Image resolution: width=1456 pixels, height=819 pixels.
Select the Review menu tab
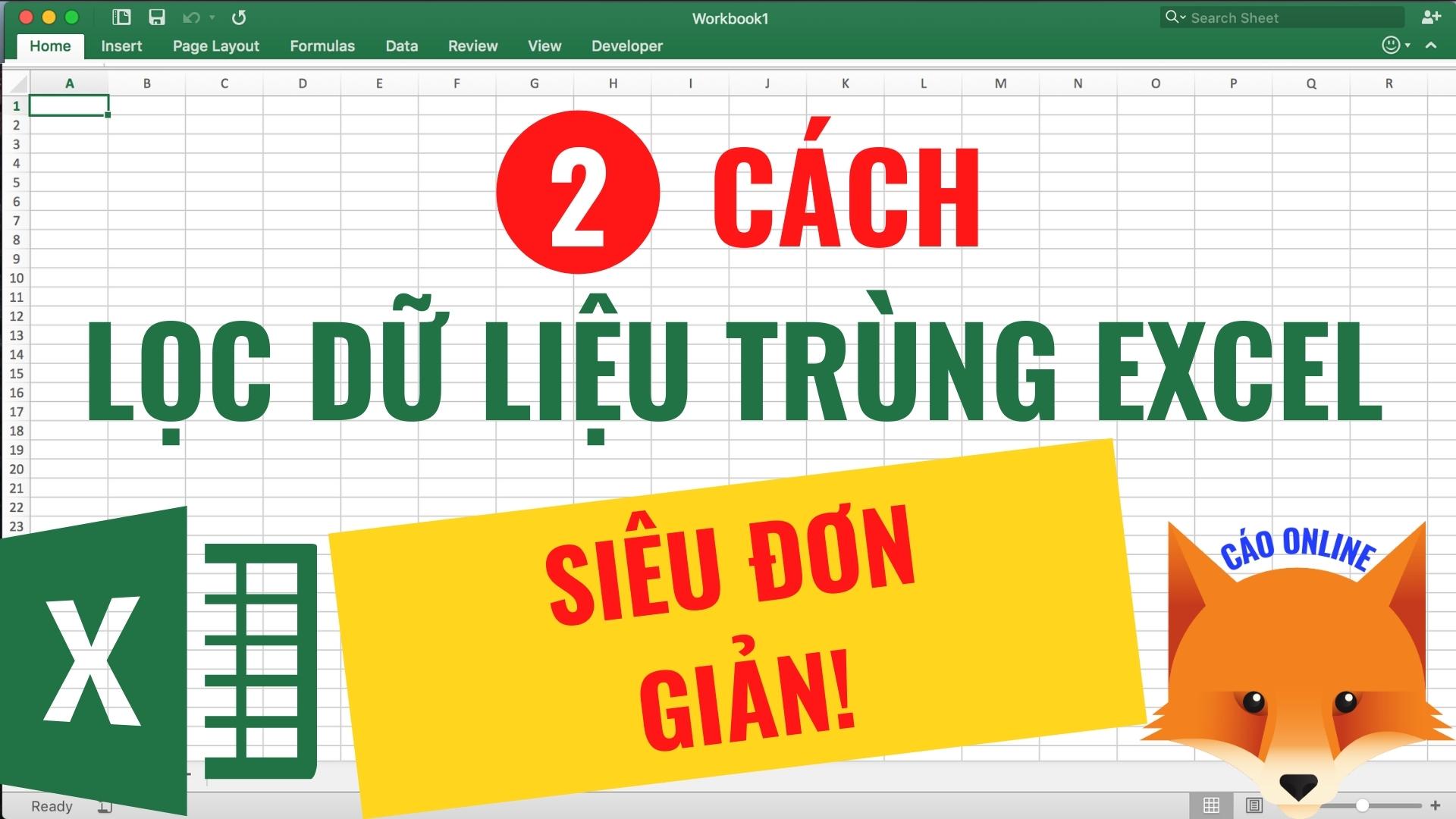click(x=472, y=46)
